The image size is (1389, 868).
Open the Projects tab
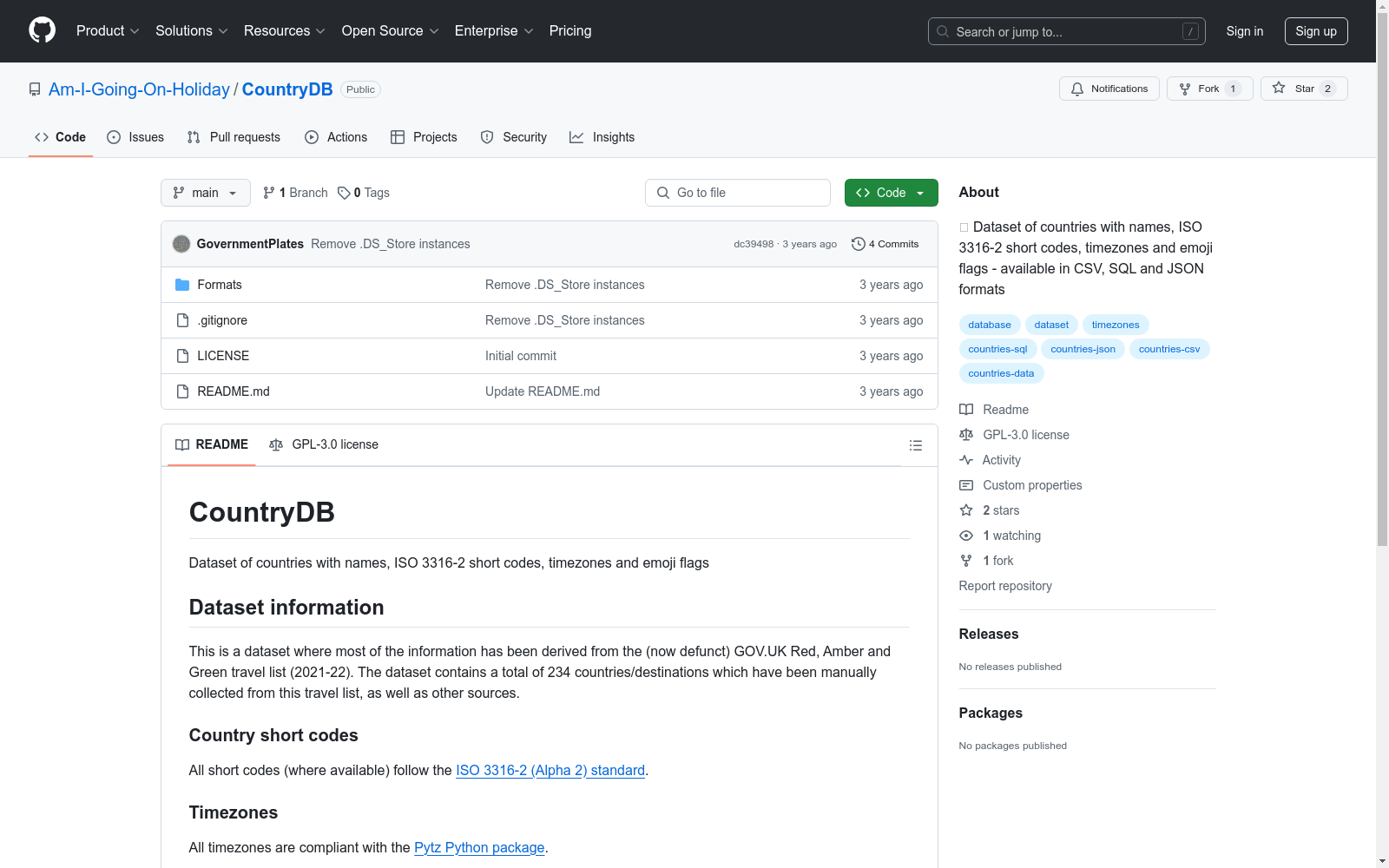tap(424, 137)
